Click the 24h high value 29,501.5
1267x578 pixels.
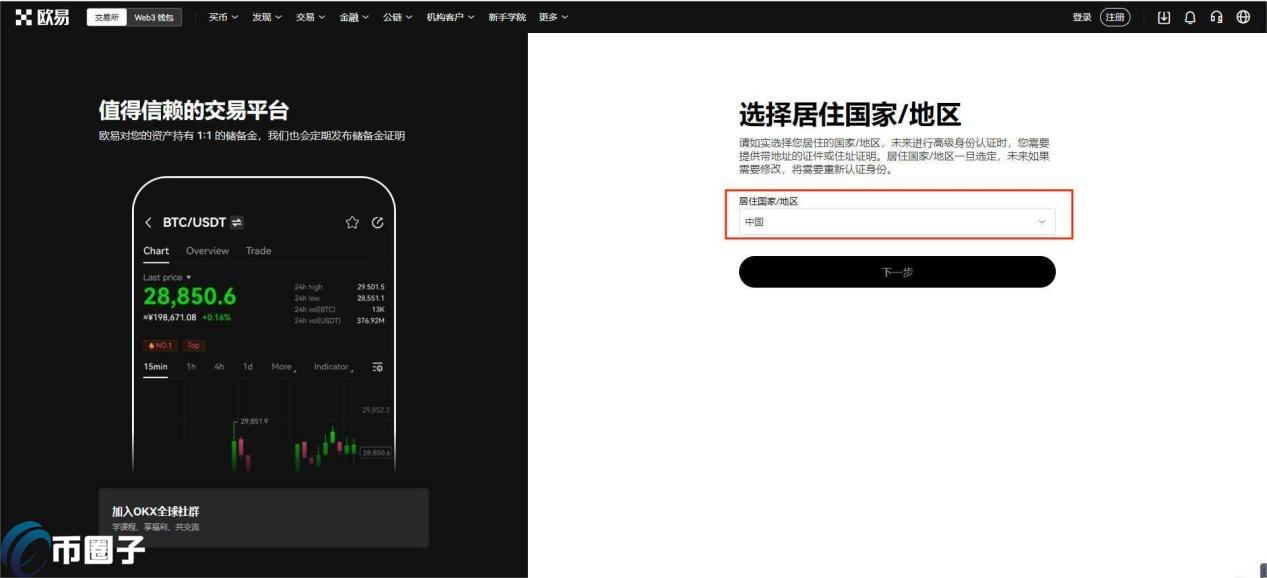coord(371,287)
